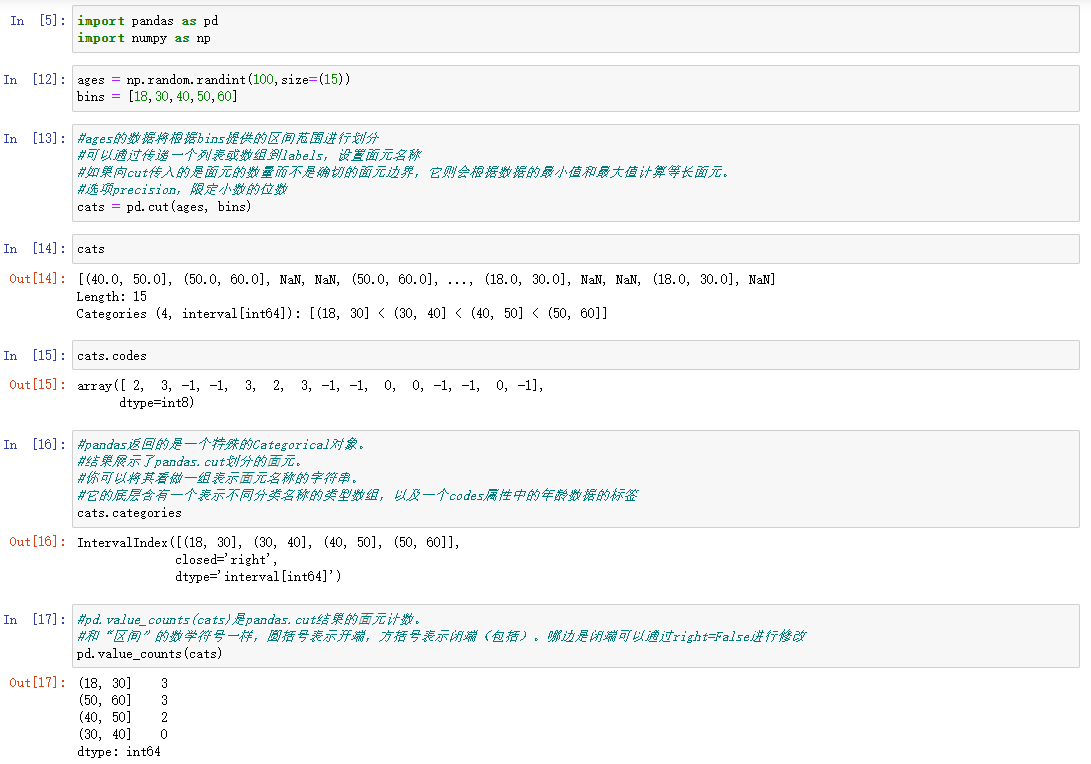Image resolution: width=1091 pixels, height=764 pixels.
Task: Click the Out[14] output prompt
Action: 34,279
